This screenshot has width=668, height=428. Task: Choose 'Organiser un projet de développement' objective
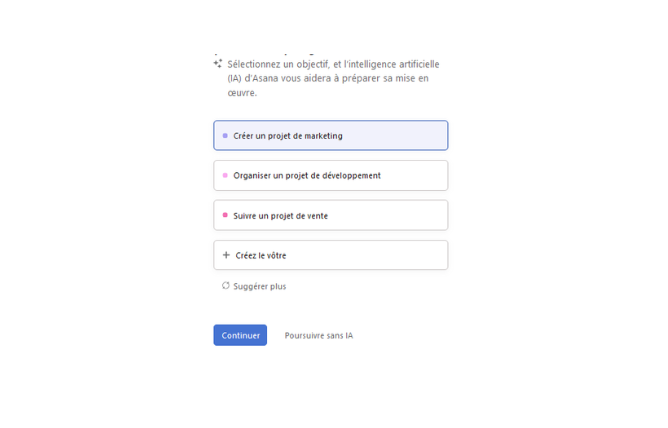pos(307,176)
